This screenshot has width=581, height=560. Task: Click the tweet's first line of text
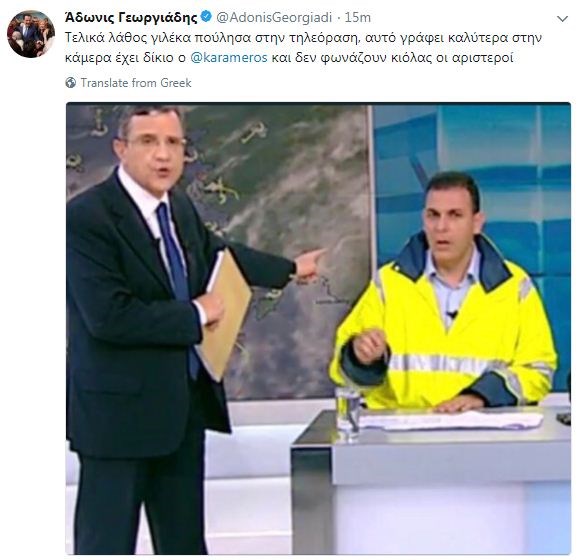click(x=303, y=38)
